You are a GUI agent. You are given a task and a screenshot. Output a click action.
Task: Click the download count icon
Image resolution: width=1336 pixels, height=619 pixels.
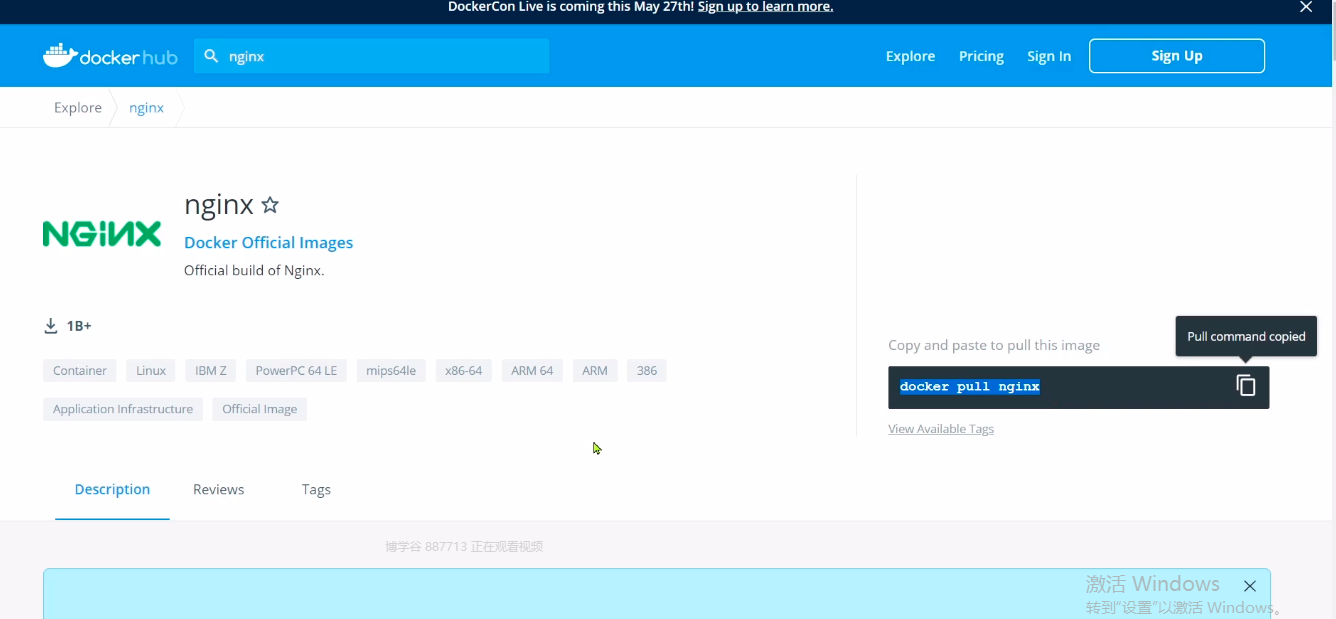click(x=51, y=326)
